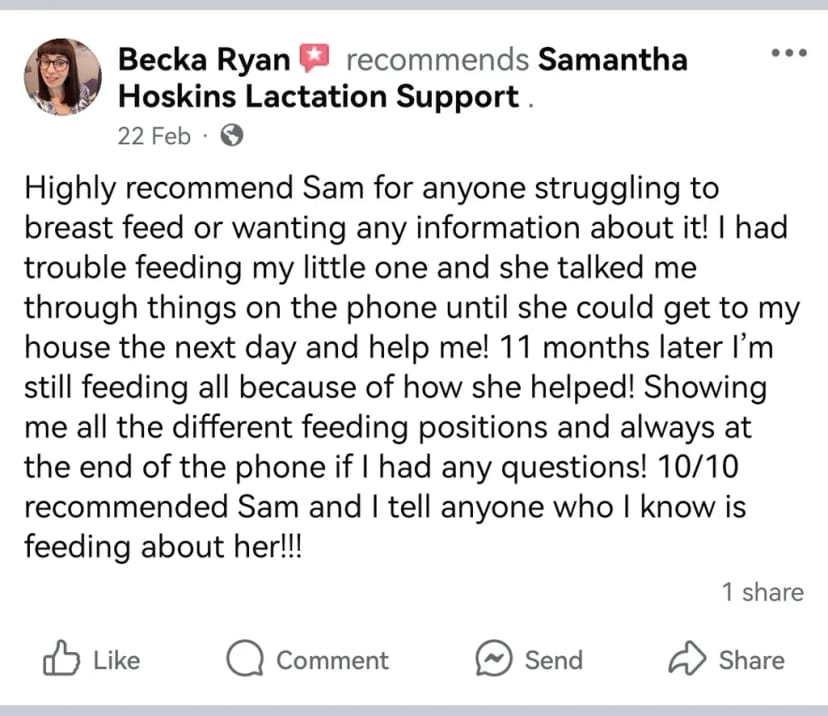Click the word recommends in header
The image size is (828, 716).
coord(438,59)
